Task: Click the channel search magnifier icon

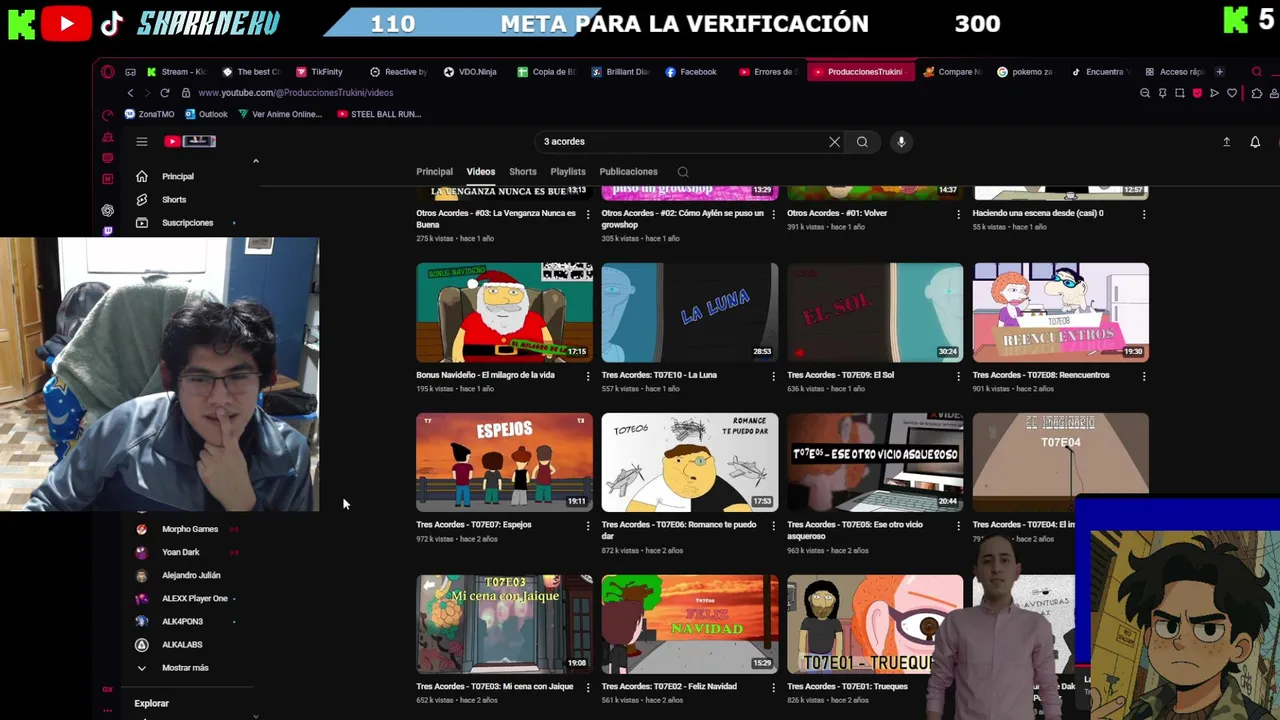Action: [683, 172]
